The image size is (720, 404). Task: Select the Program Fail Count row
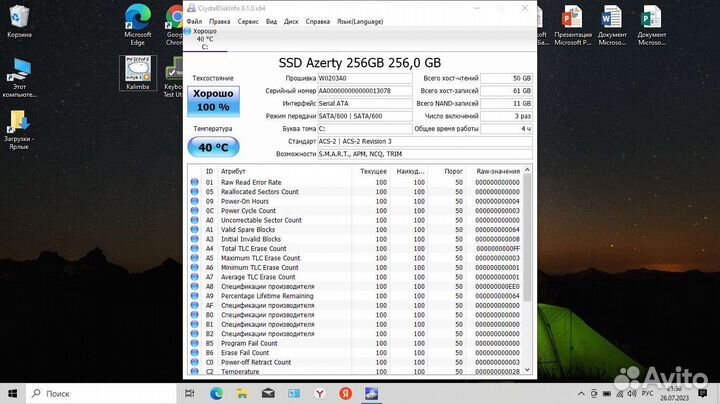[x=355, y=343]
